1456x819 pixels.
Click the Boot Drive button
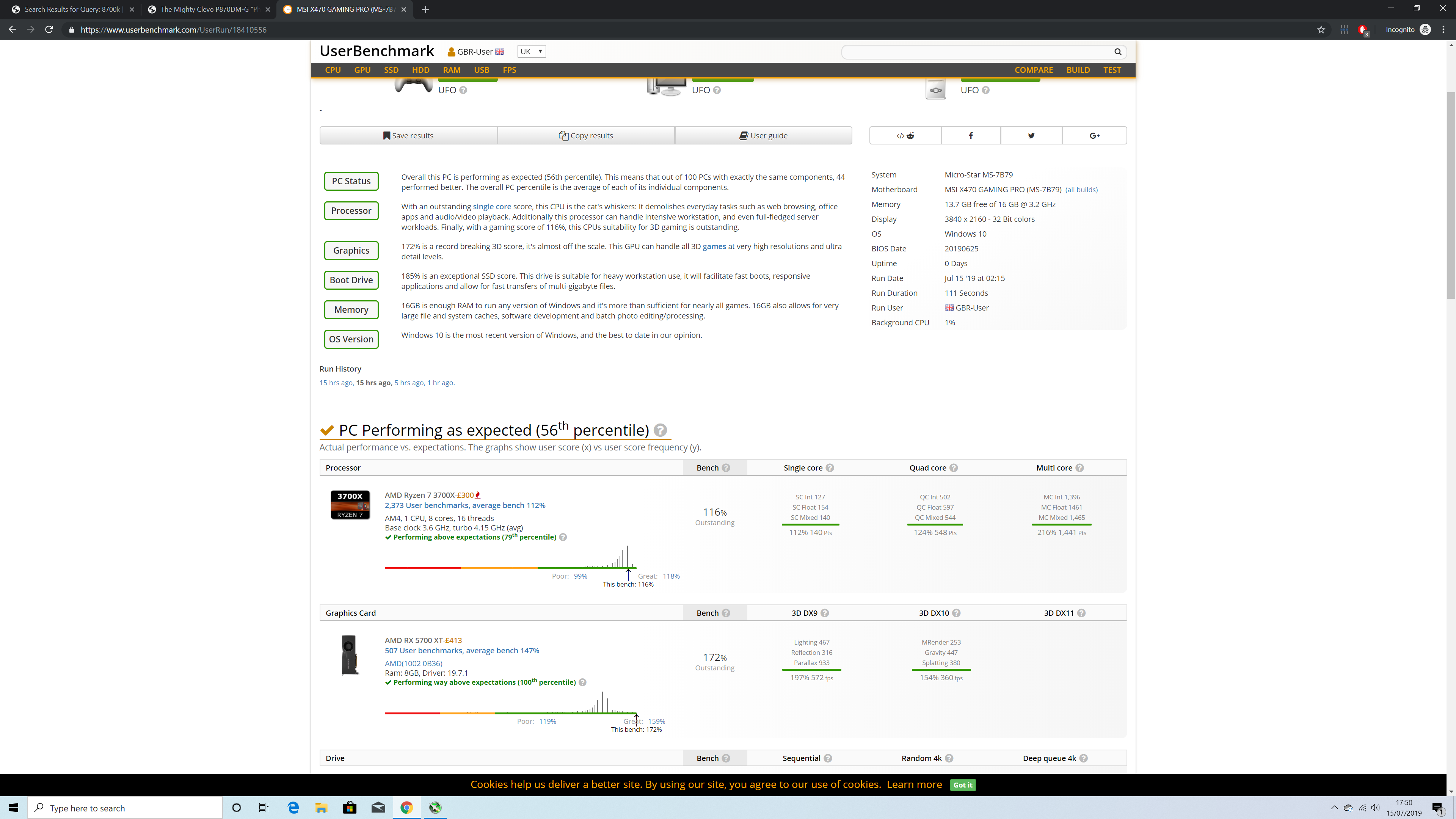coord(351,280)
